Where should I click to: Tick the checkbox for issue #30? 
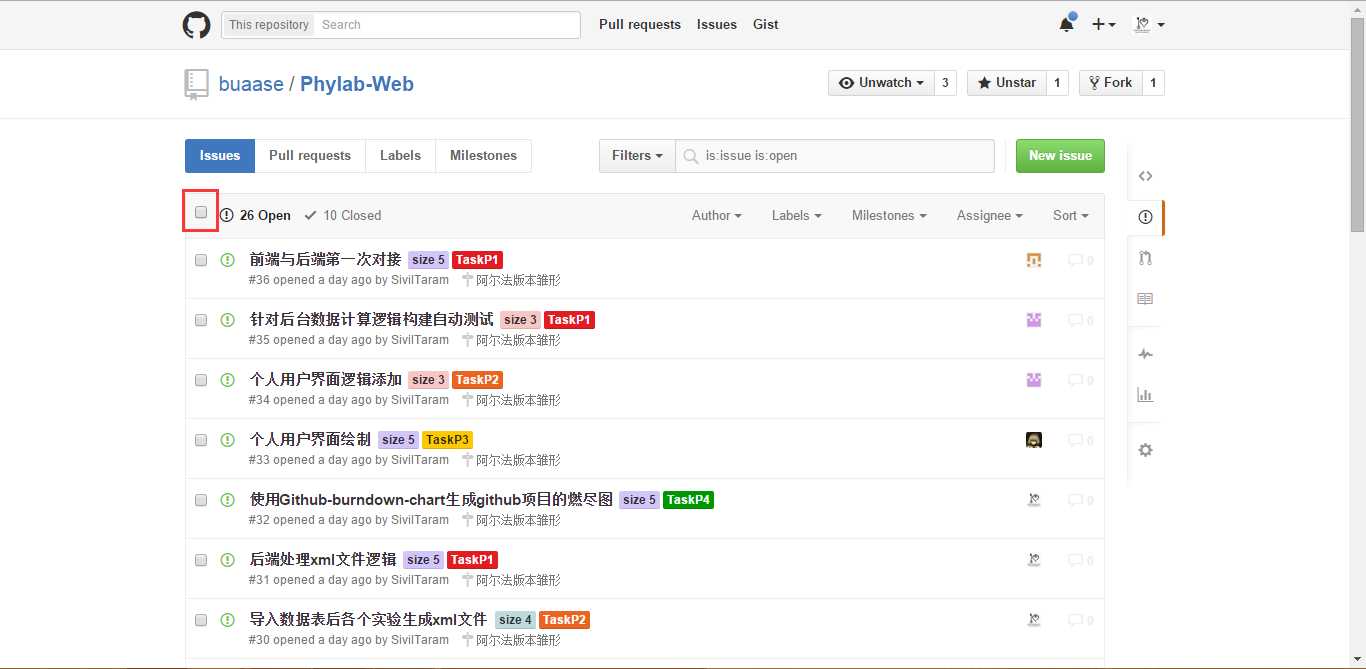pyautogui.click(x=201, y=620)
